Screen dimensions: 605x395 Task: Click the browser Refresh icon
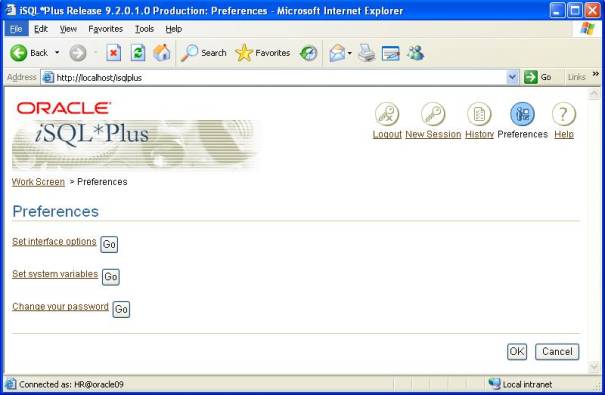coord(138,53)
